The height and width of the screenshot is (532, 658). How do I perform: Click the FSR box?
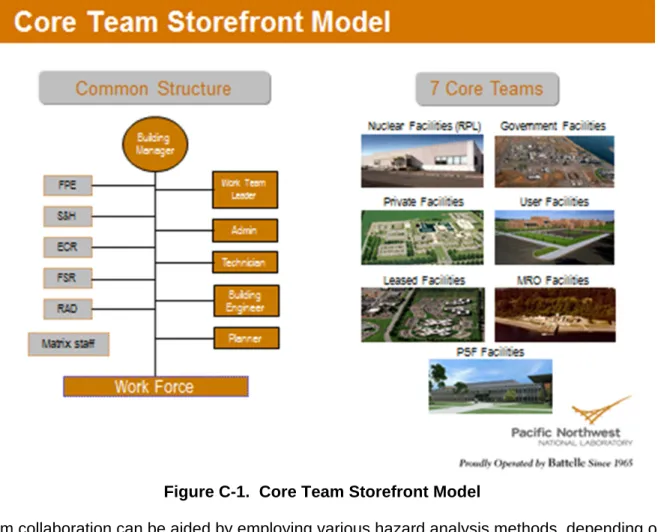point(68,278)
